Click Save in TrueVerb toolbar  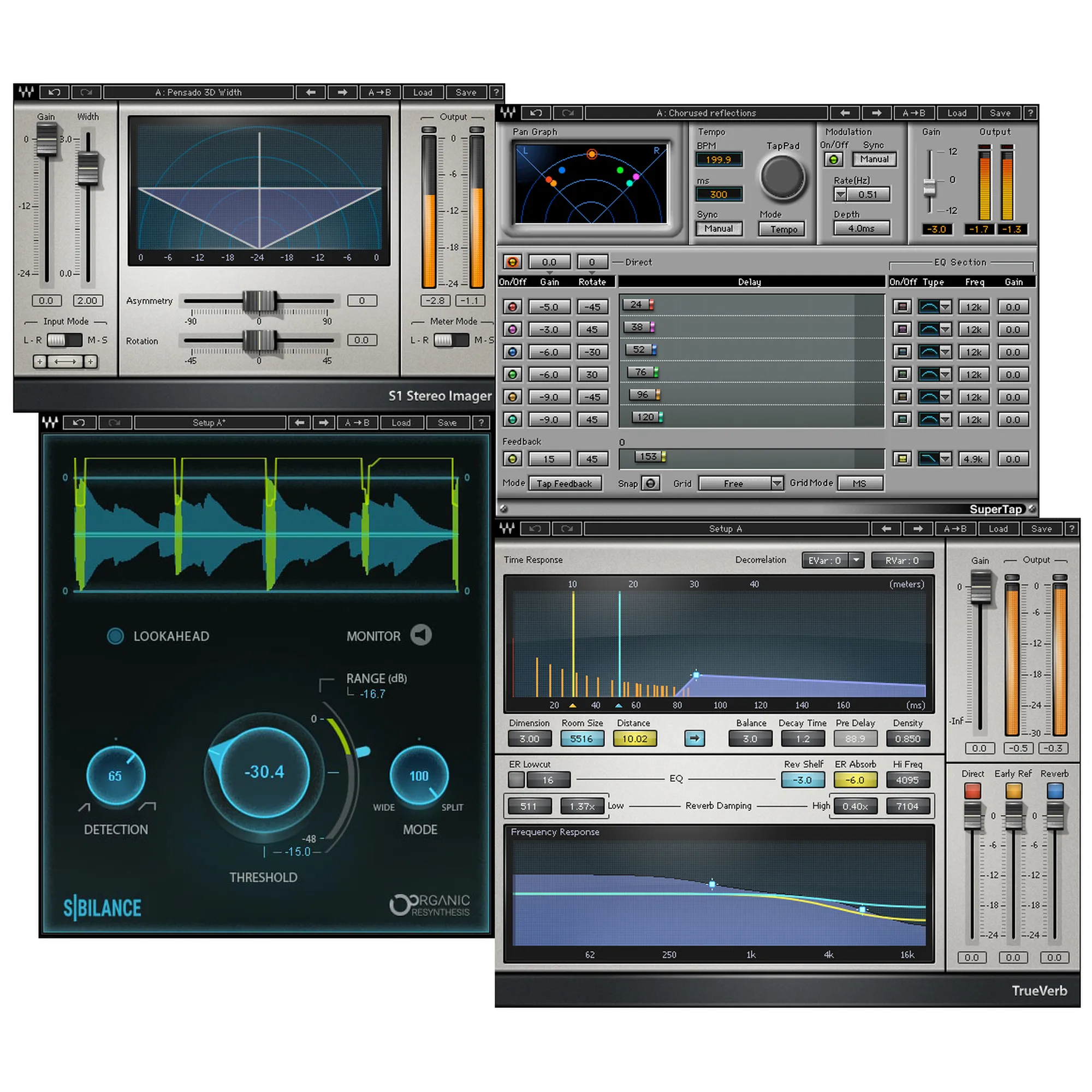[1041, 529]
